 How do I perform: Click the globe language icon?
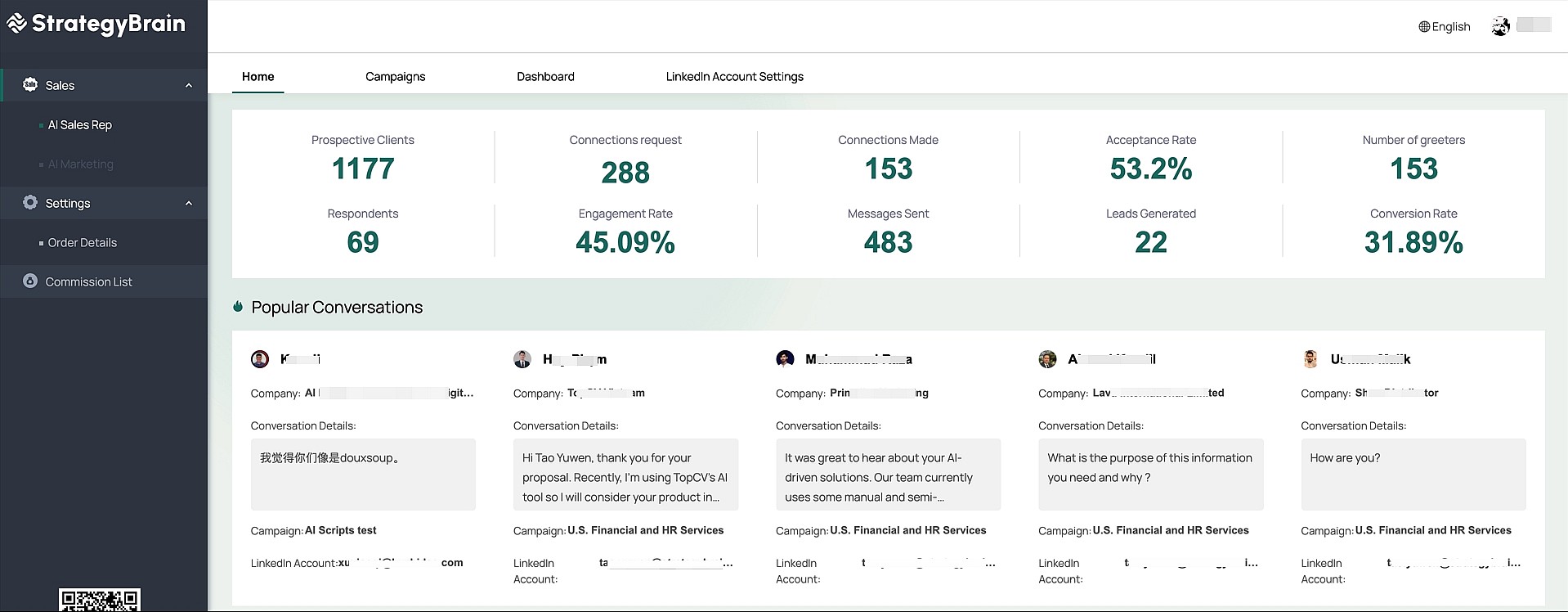tap(1424, 27)
